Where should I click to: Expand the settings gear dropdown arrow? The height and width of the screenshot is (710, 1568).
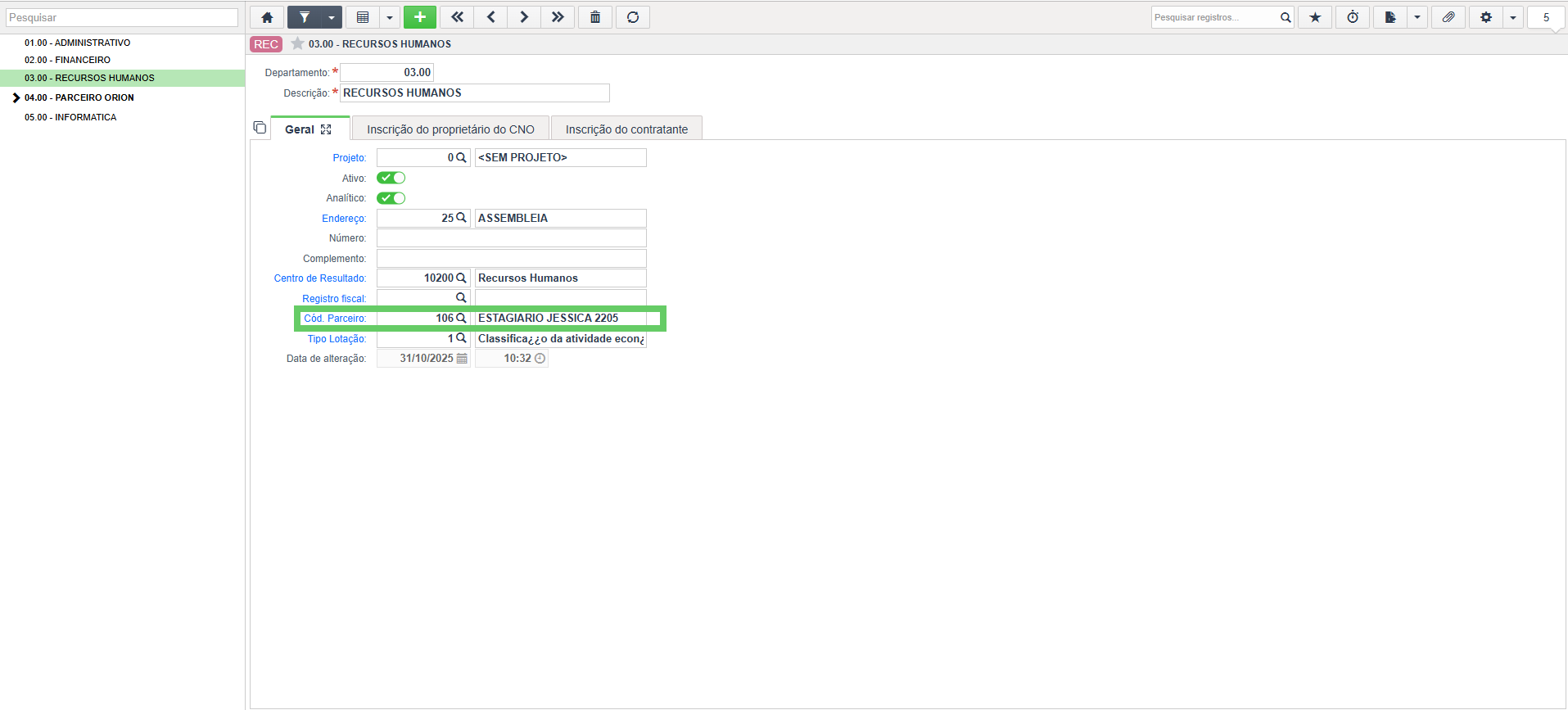pos(1513,17)
